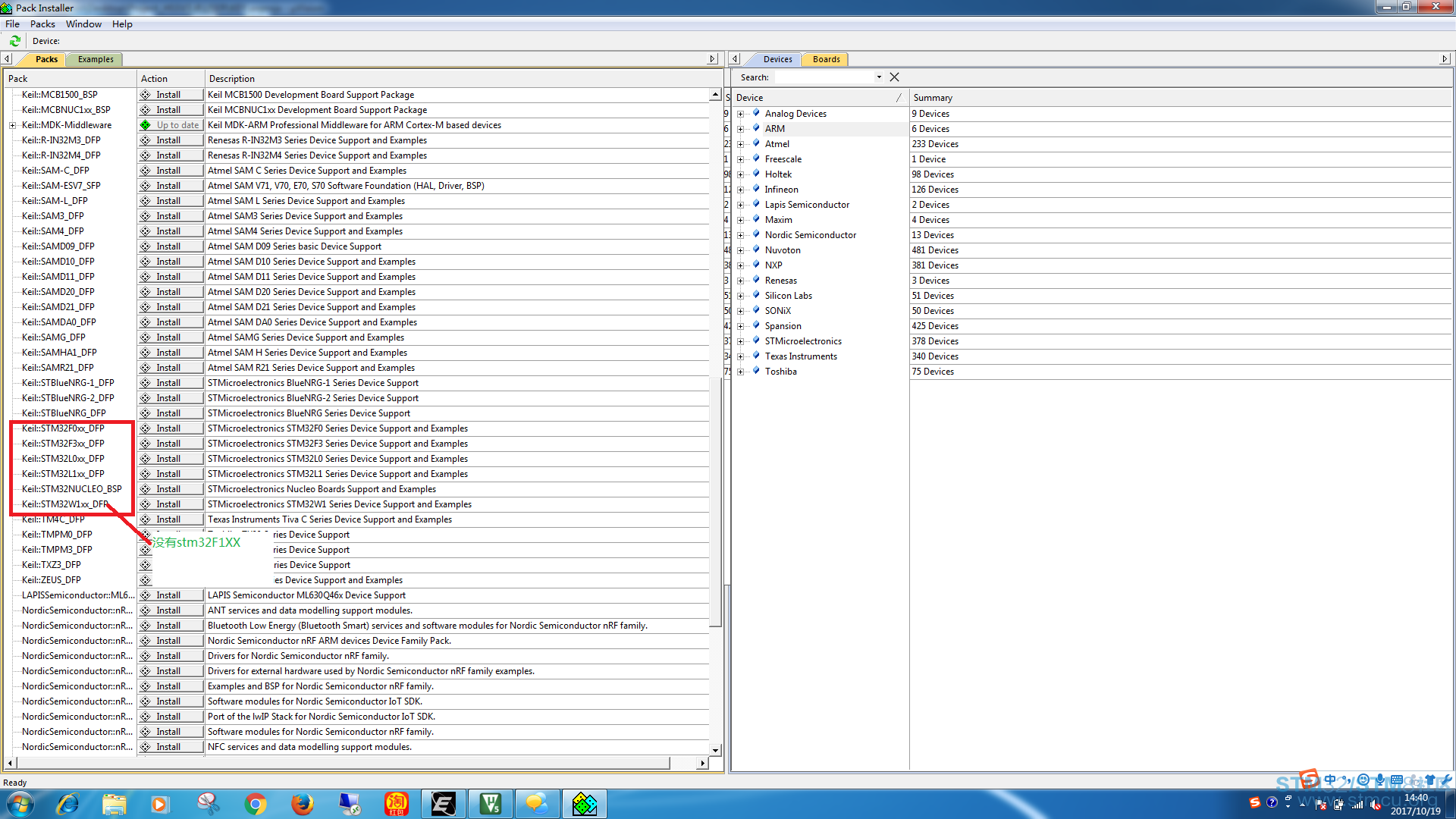
Task: Sort packs by the Pack column header
Action: pyautogui.click(x=71, y=79)
